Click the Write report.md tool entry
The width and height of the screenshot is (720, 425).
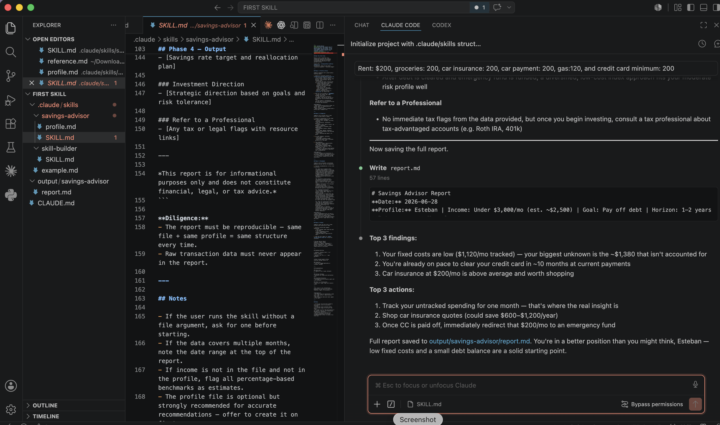[394, 168]
